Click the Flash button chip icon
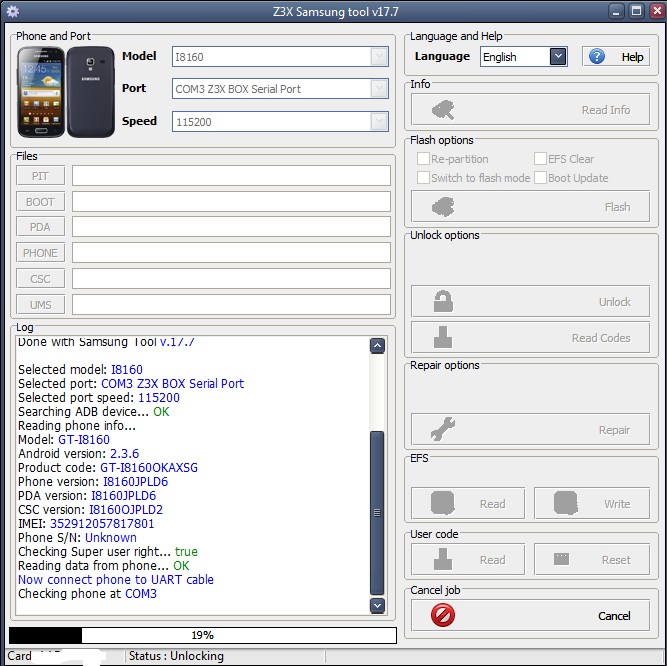 (x=443, y=207)
